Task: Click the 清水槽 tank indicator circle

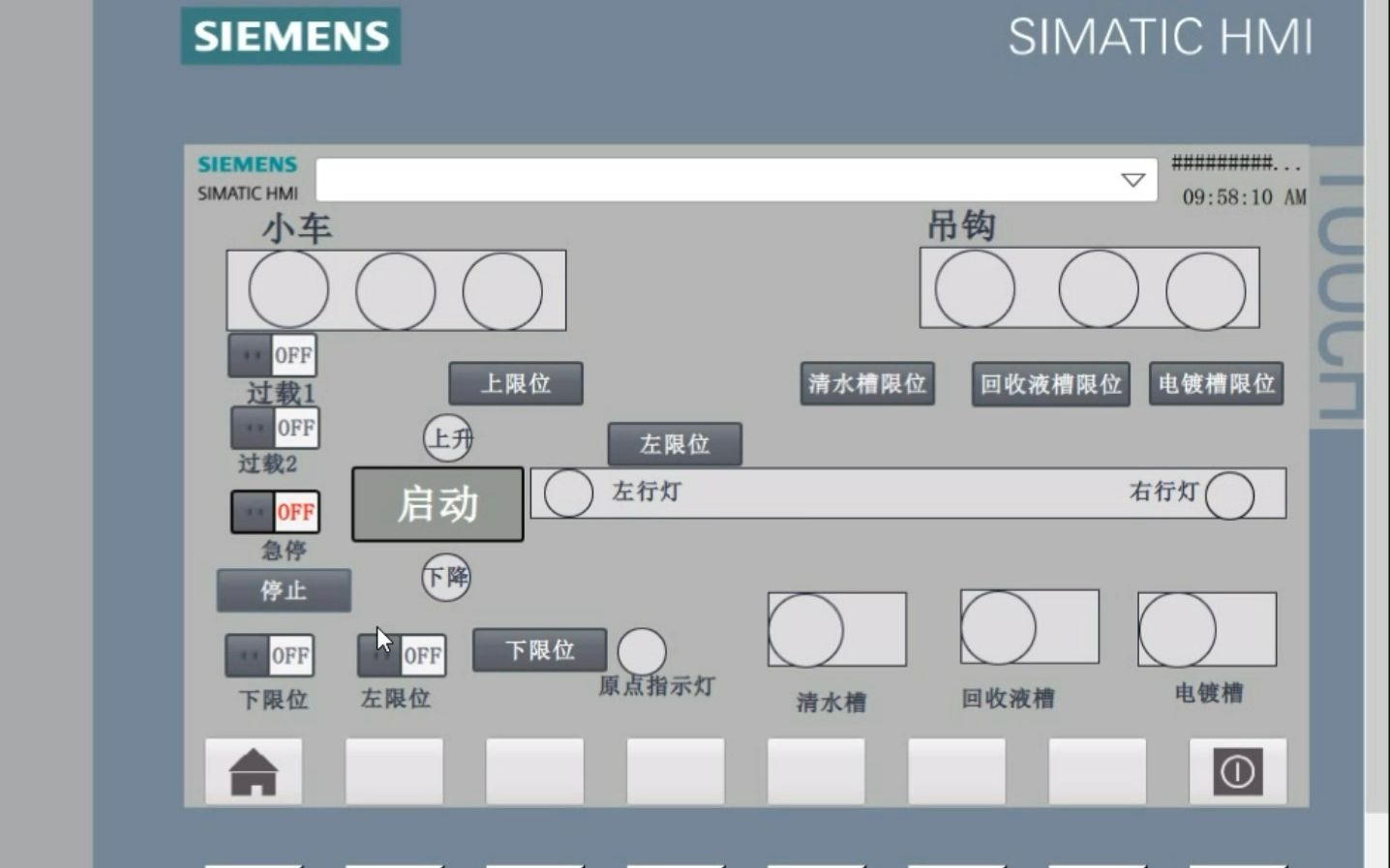Action: (806, 630)
